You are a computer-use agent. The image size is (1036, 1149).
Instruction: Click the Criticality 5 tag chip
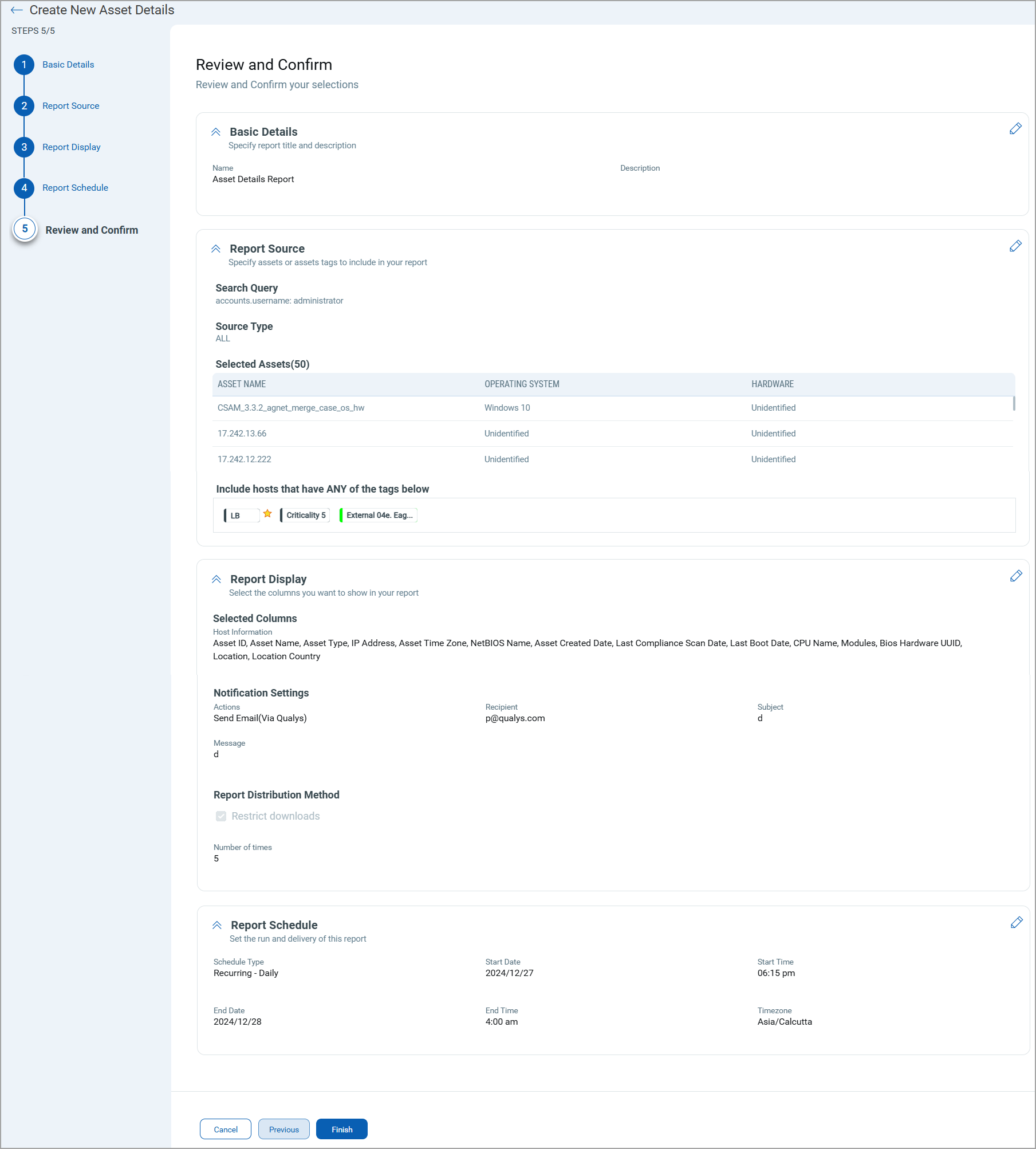305,516
